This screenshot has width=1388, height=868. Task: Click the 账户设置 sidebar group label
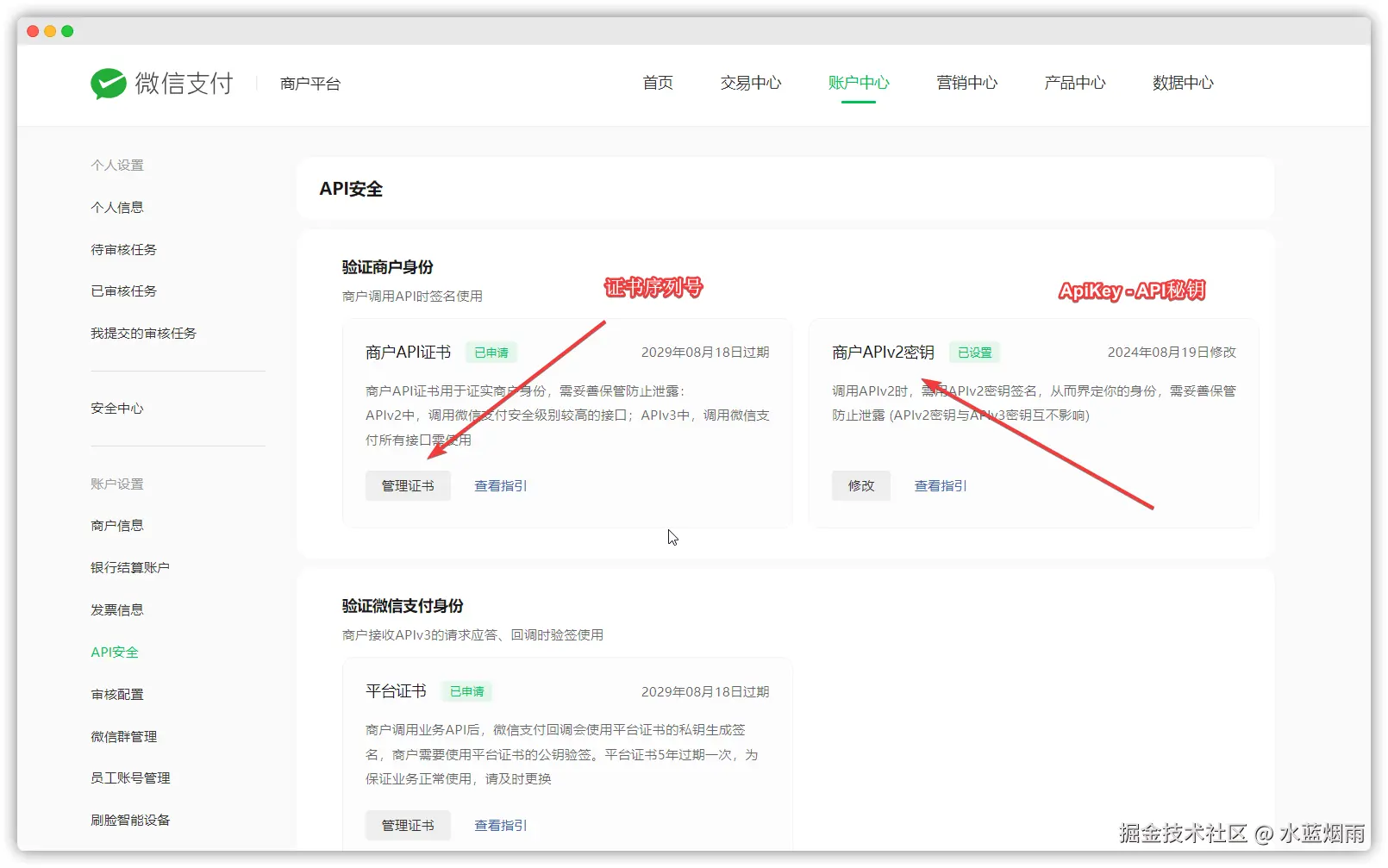tap(117, 484)
